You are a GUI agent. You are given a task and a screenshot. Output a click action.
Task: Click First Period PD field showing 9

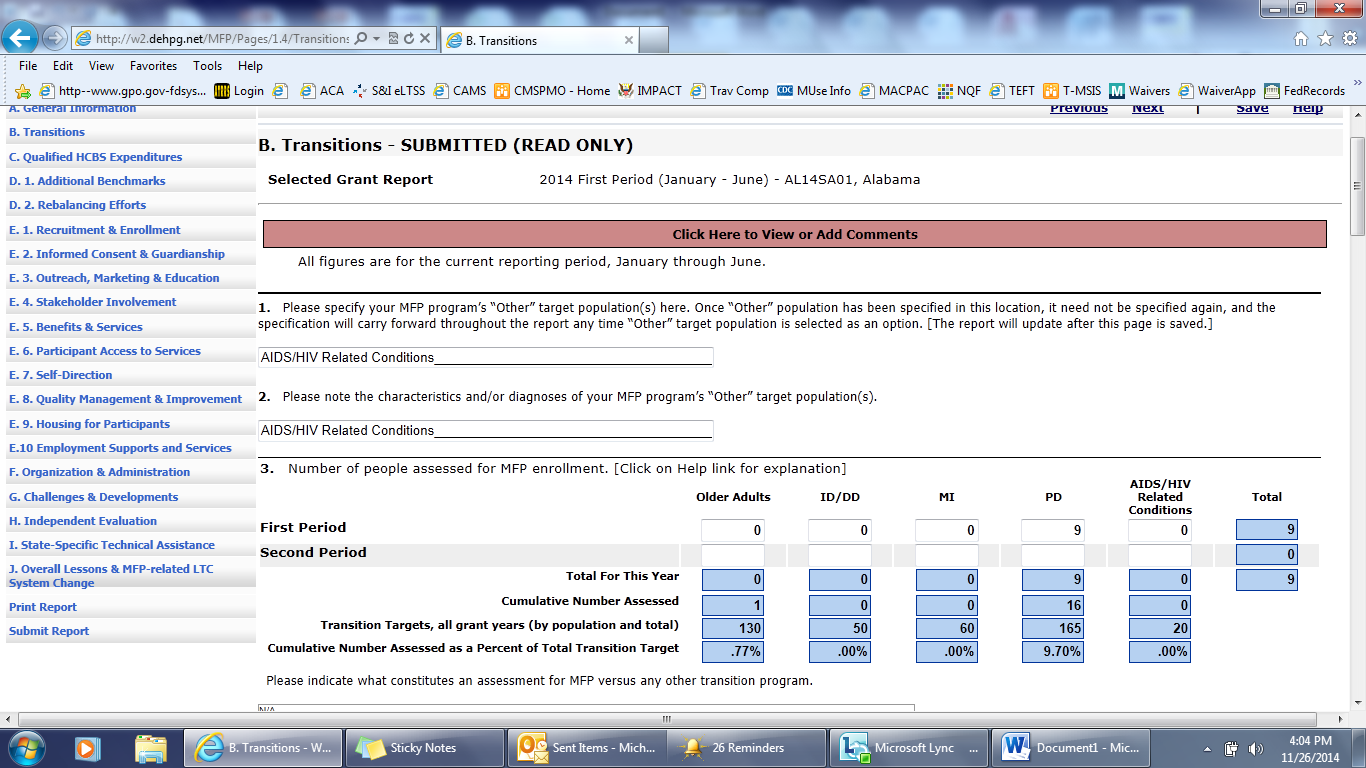(1053, 530)
